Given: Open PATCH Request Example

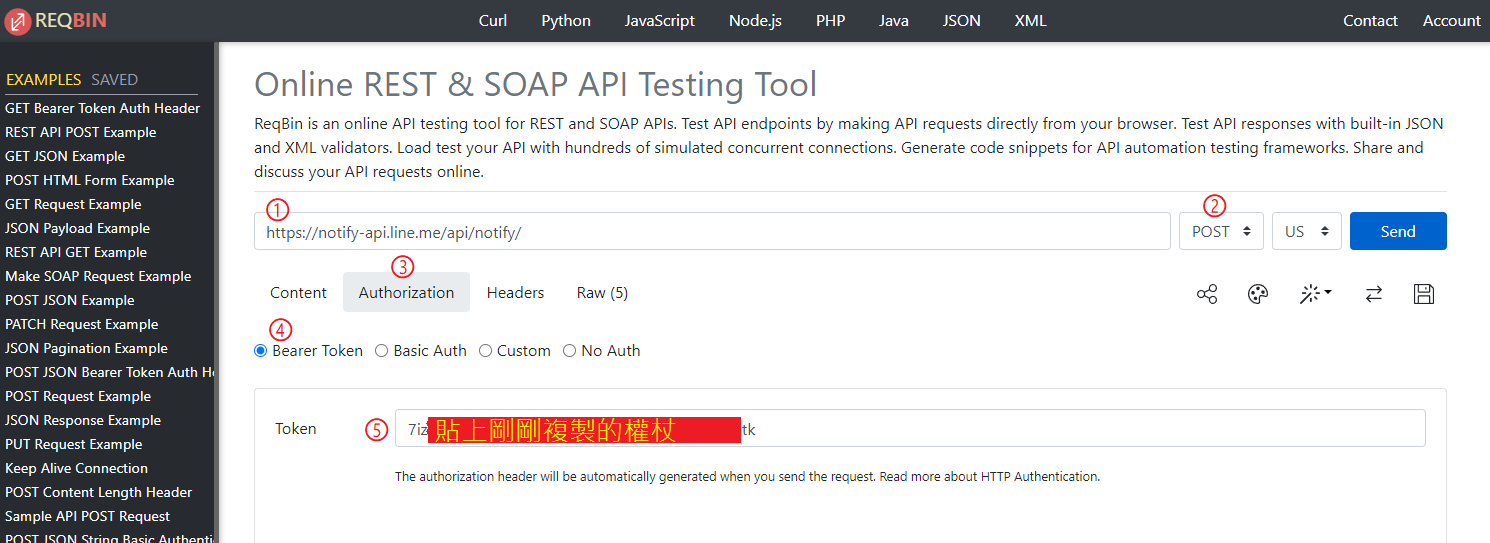Looking at the screenshot, I should pyautogui.click(x=82, y=324).
